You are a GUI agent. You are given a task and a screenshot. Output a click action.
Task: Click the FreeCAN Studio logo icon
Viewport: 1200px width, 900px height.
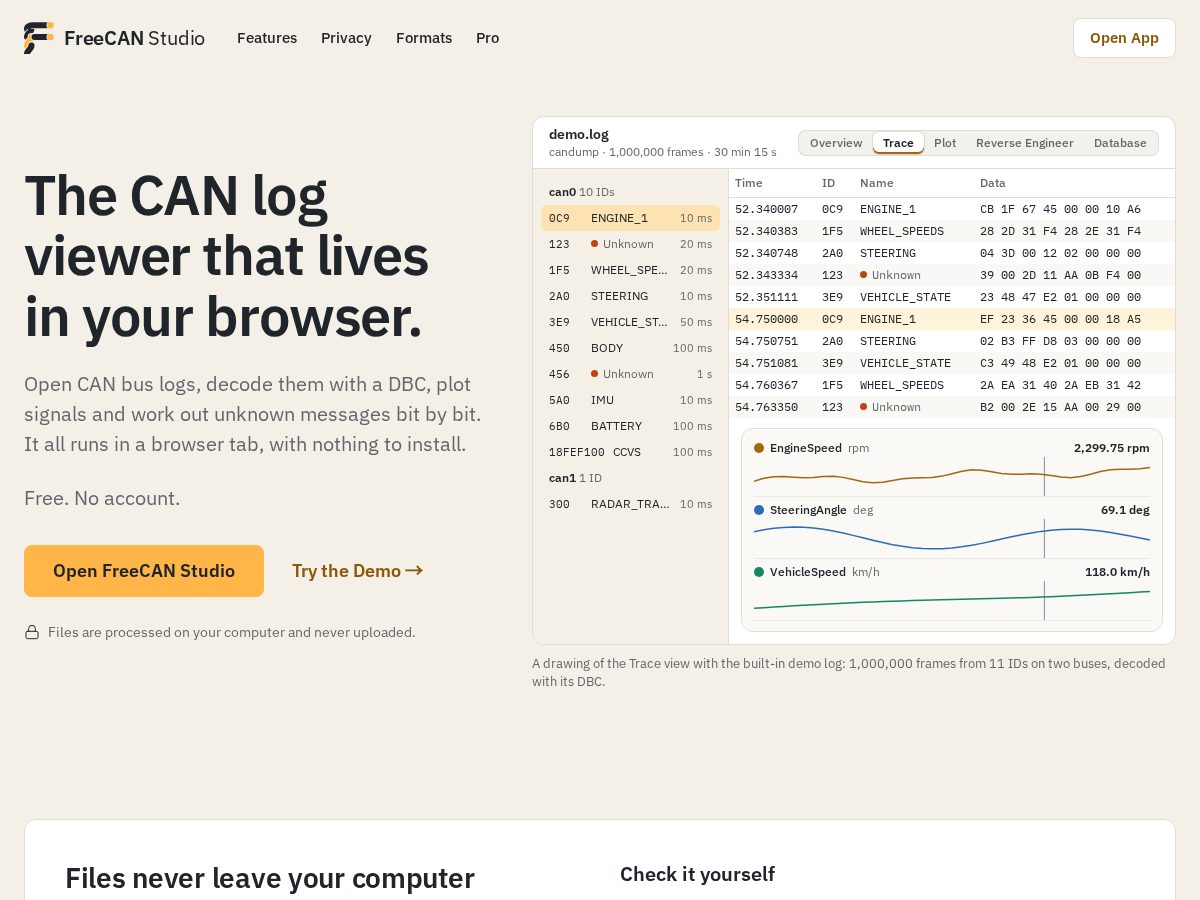pyautogui.click(x=39, y=38)
